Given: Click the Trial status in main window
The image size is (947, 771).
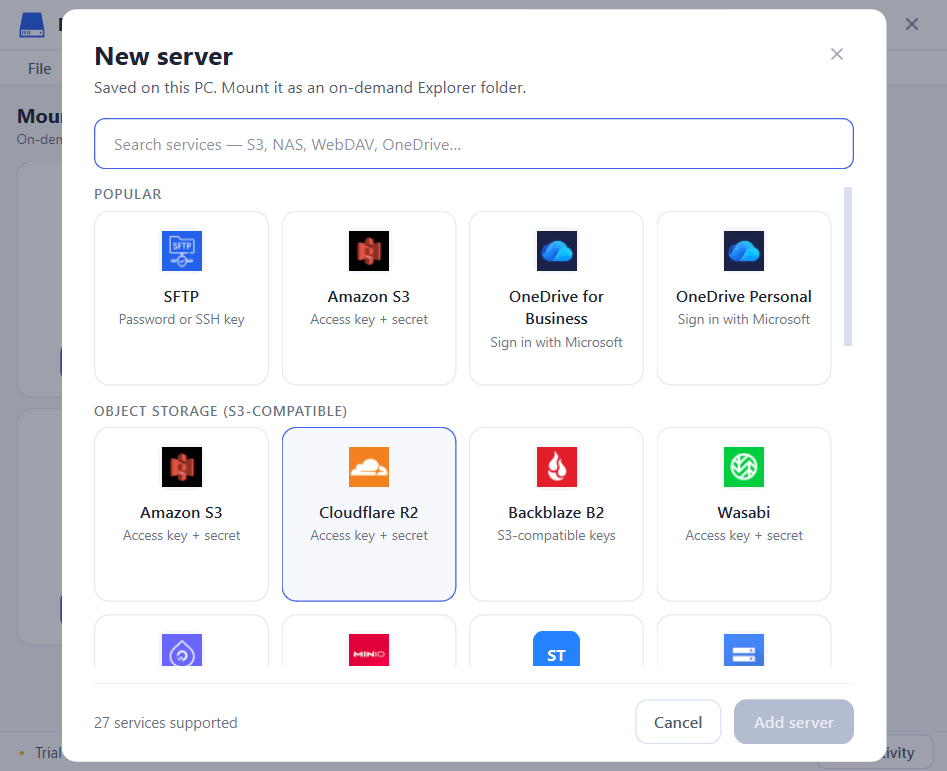Looking at the screenshot, I should 48,753.
